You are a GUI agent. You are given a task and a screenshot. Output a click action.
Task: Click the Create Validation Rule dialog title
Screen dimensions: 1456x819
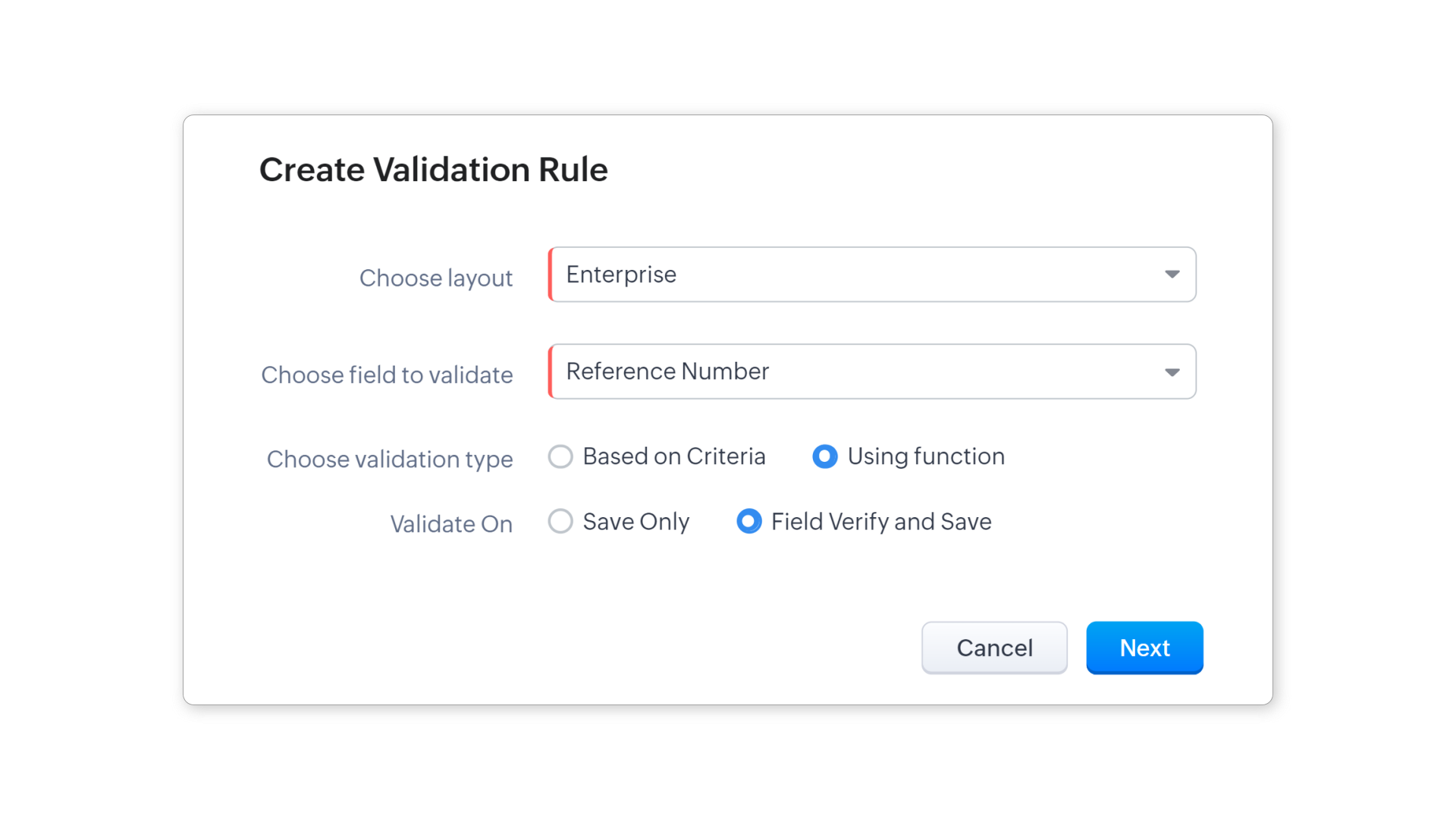coord(433,170)
